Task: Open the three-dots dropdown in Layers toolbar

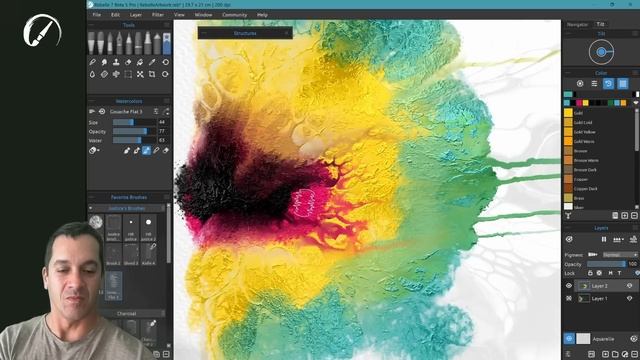Action: (618, 240)
